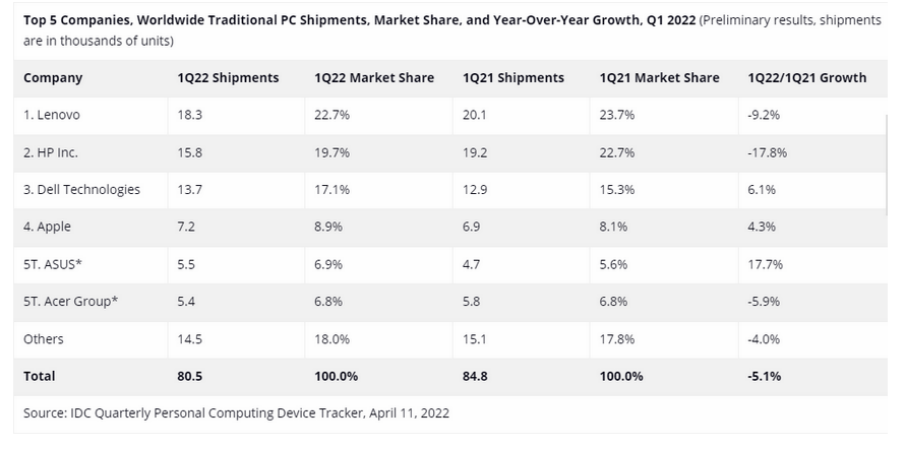
Task: Click the IDC source note text
Action: (x=236, y=413)
